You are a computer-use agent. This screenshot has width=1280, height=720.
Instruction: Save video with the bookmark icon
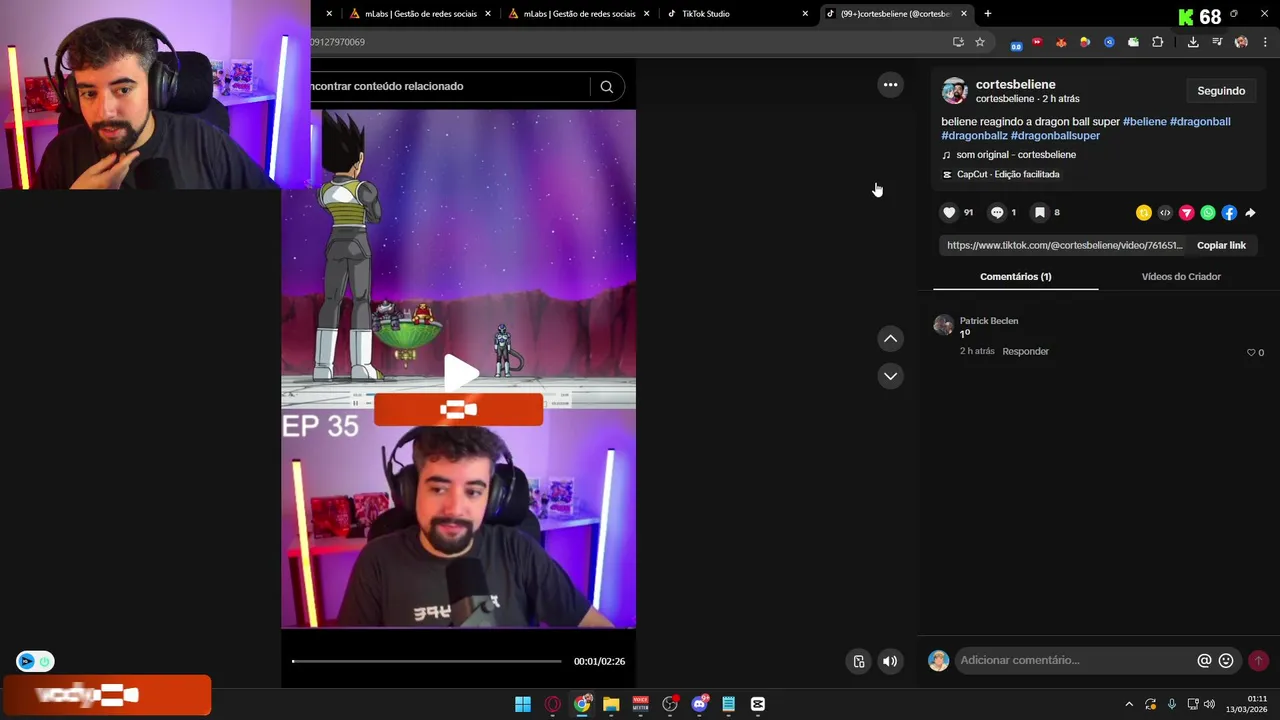tap(1040, 212)
